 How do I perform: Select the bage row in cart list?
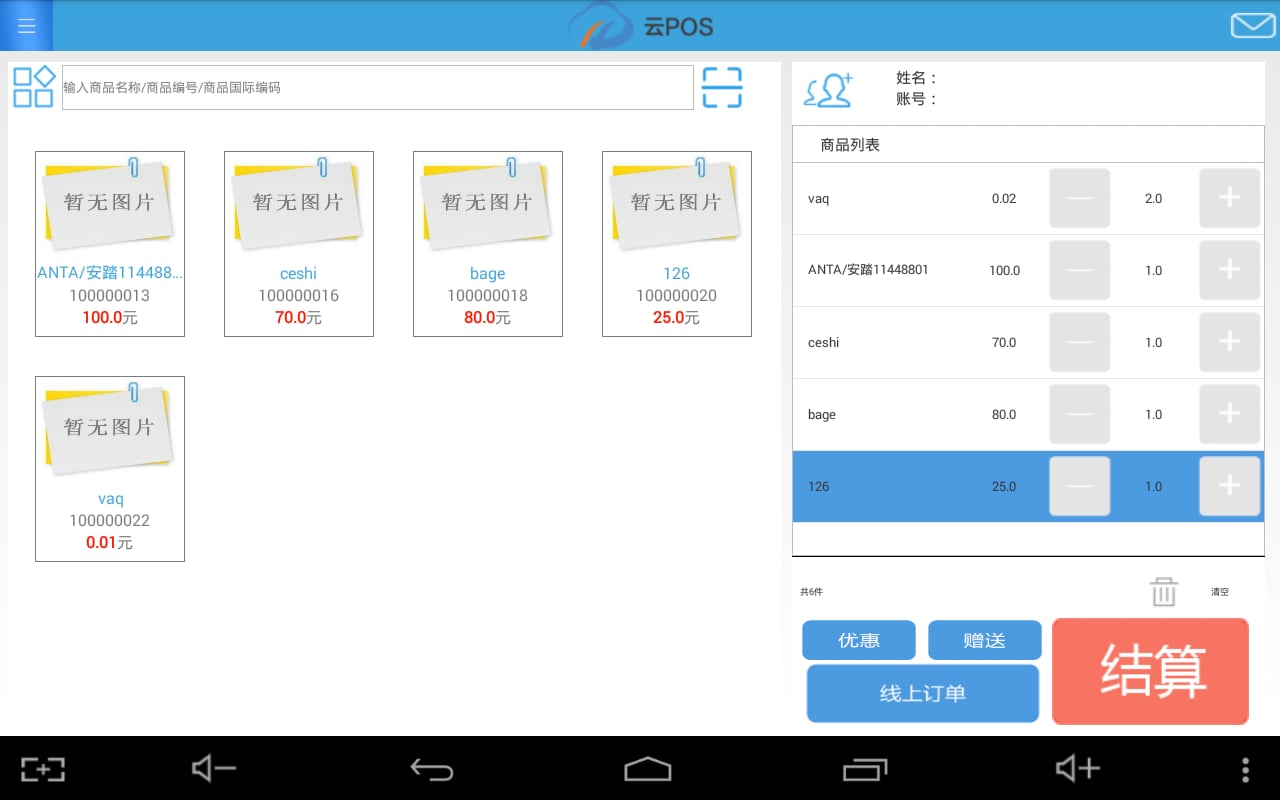click(x=1028, y=414)
